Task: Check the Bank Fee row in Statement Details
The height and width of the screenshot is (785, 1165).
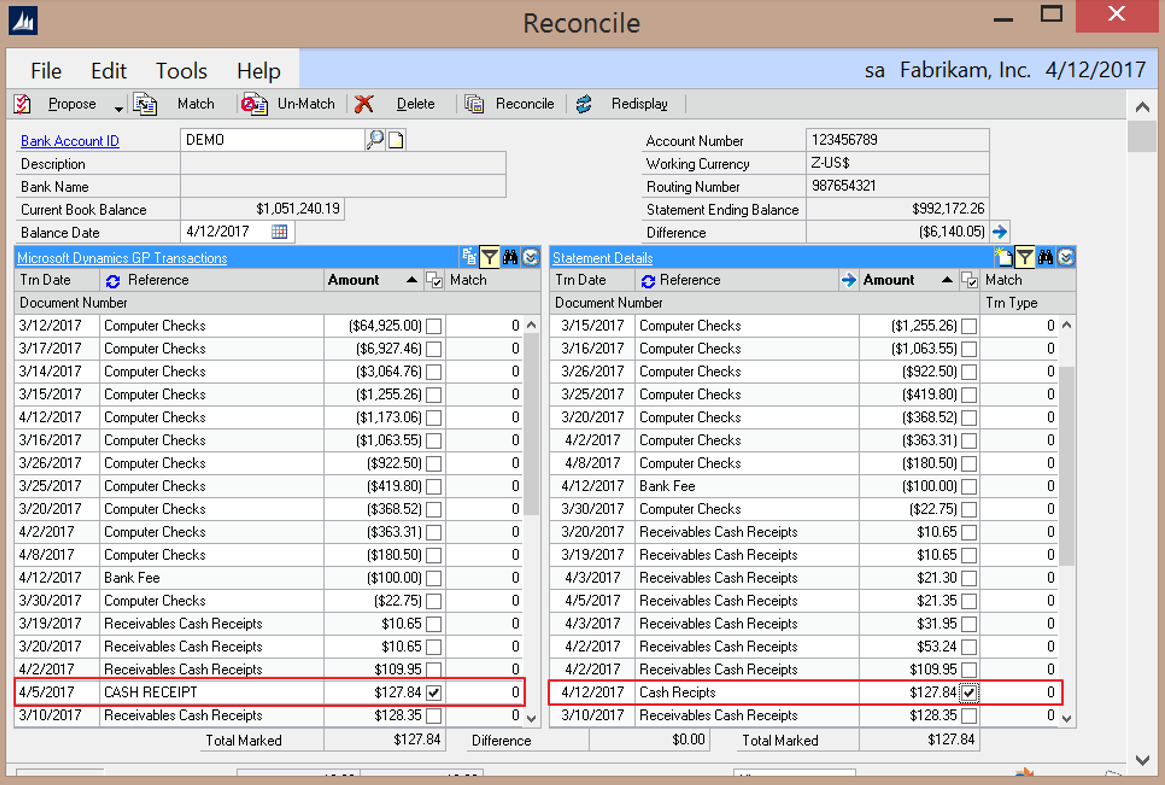Action: (x=969, y=486)
